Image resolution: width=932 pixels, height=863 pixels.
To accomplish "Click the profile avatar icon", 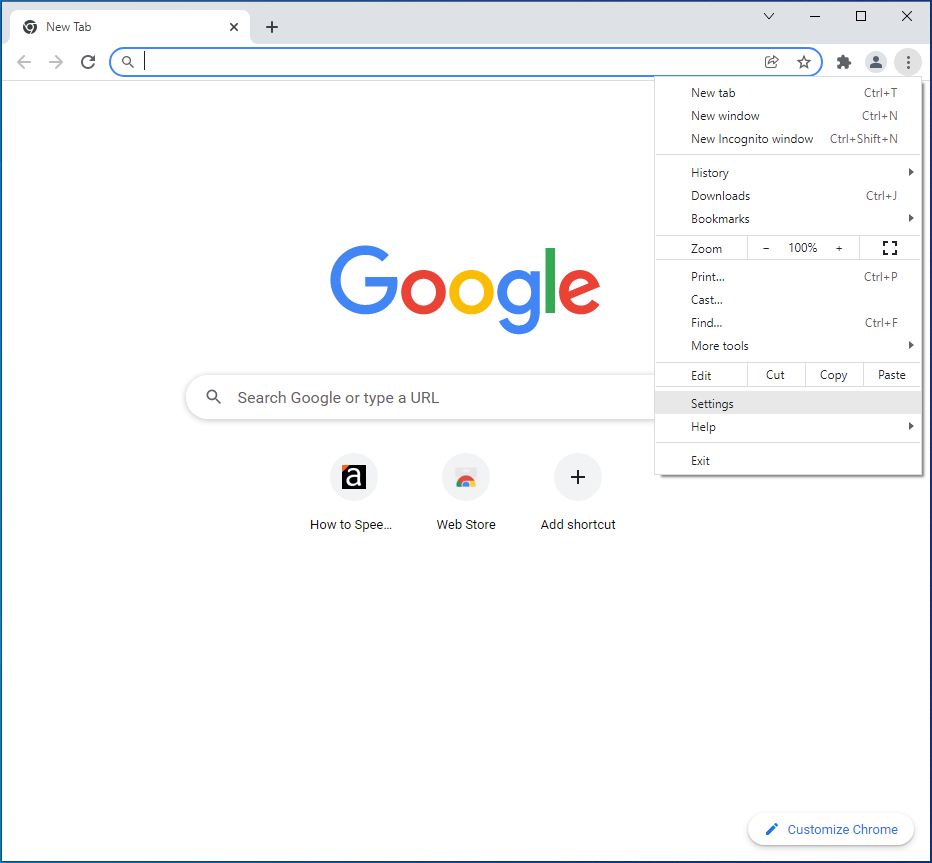I will point(876,61).
